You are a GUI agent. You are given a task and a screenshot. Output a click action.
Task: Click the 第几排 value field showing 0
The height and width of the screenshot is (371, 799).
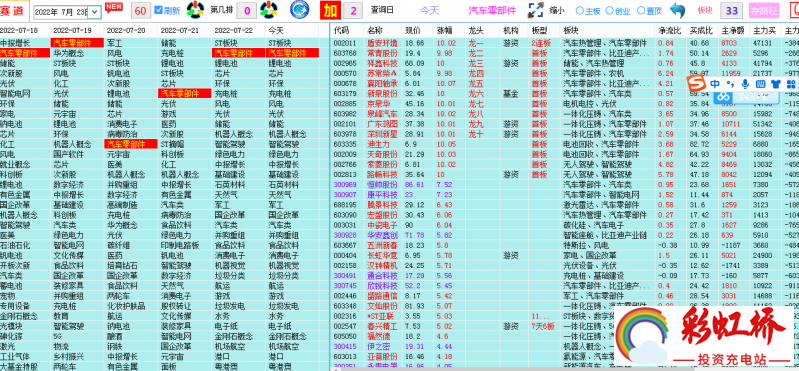(247, 10)
